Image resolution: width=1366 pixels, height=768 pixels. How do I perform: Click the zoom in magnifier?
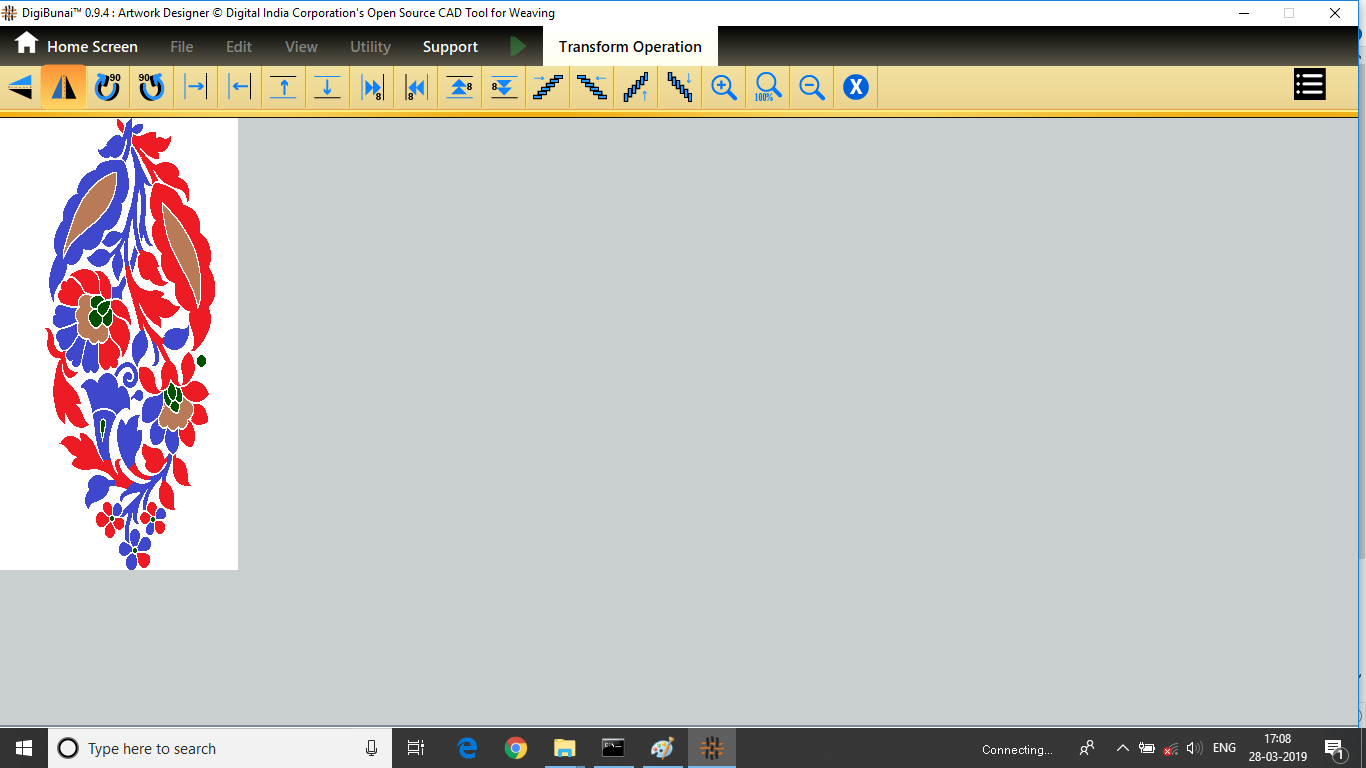(723, 87)
